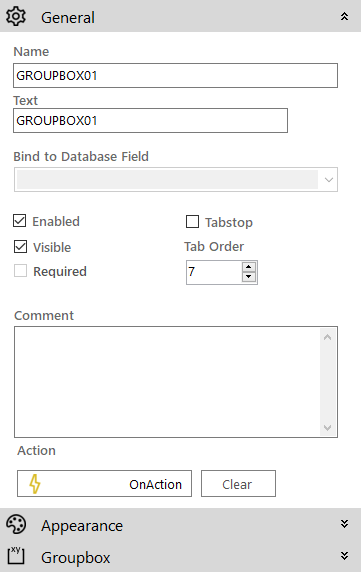
Task: Decrease Tab Order with down arrow
Action: (249, 277)
